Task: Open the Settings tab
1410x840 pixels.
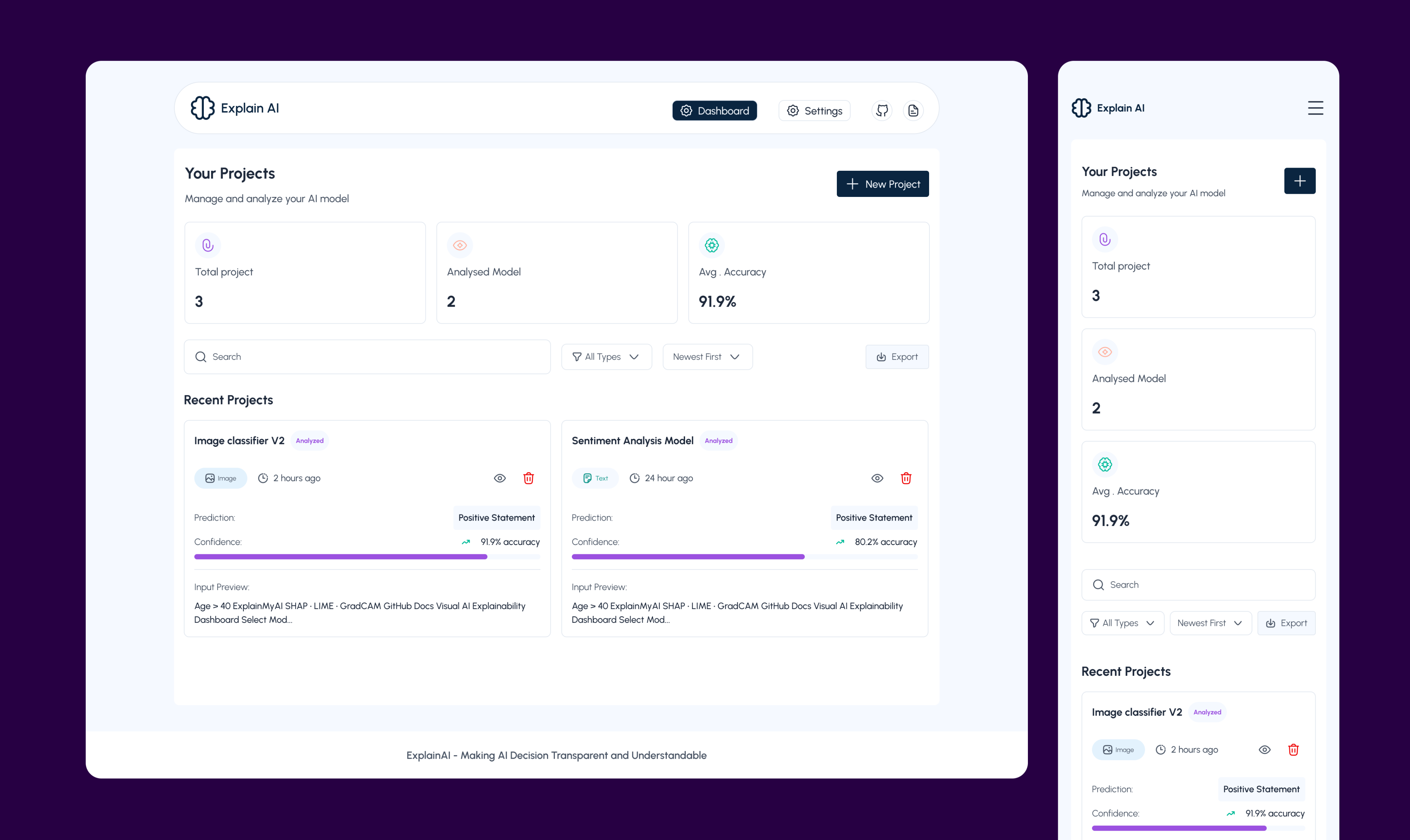Action: pyautogui.click(x=814, y=111)
